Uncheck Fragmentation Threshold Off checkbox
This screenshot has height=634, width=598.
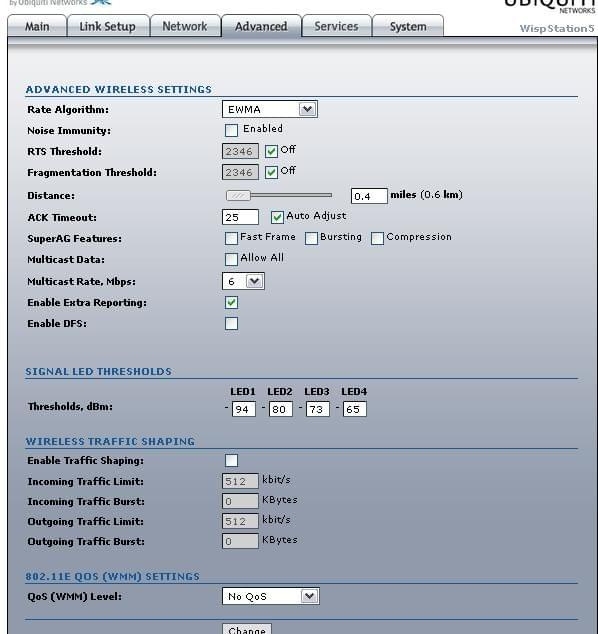coord(271,172)
